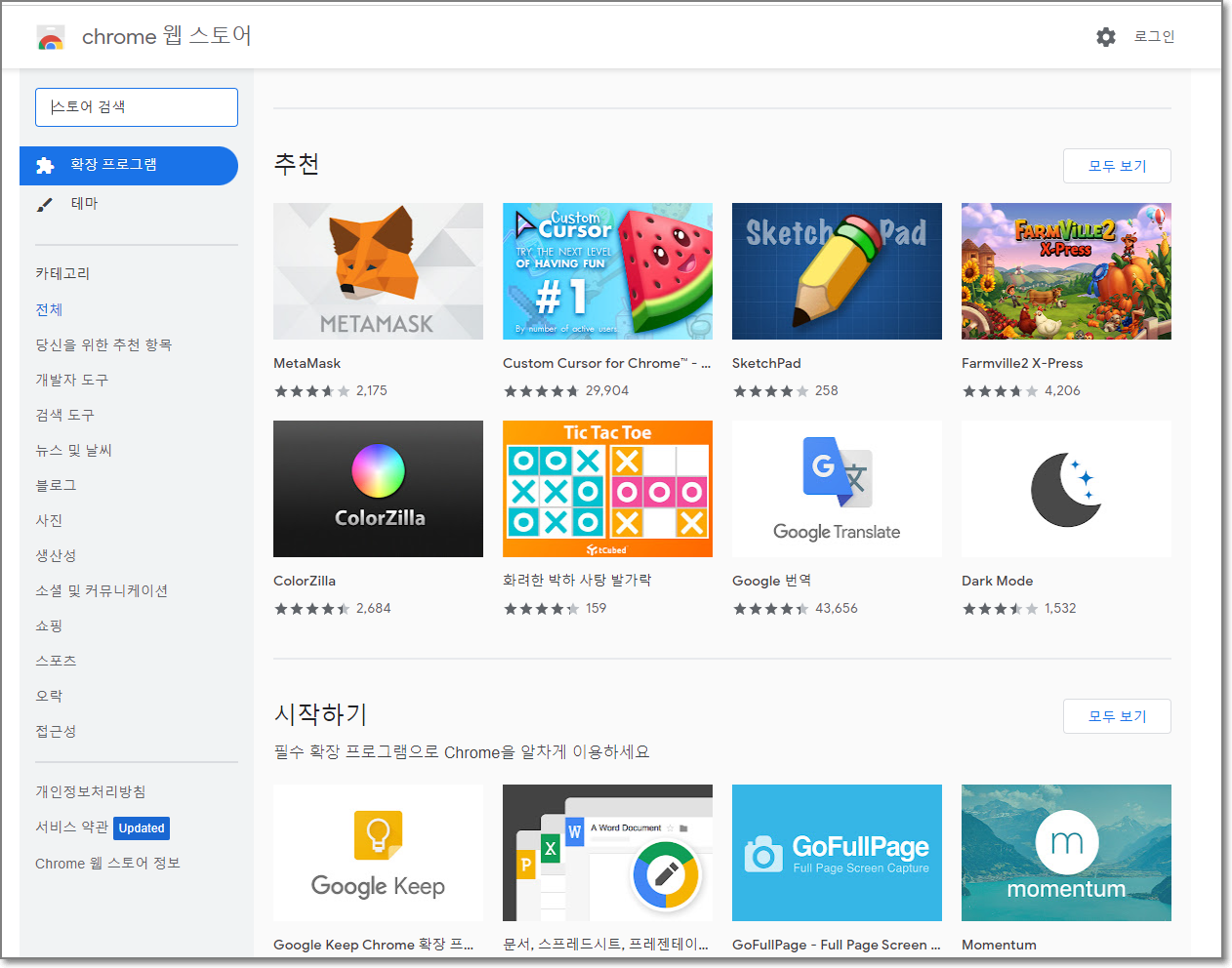Open the Tic Tac Toe thumbnail
Screen dimensions: 1232x968
click(x=607, y=489)
